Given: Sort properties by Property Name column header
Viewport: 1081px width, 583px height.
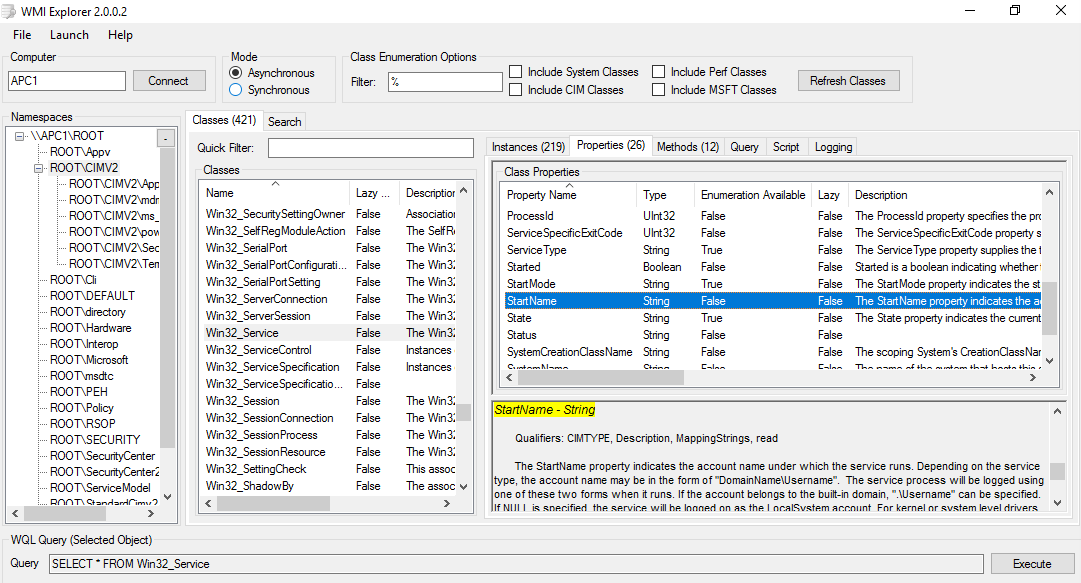Looking at the screenshot, I should (569, 195).
